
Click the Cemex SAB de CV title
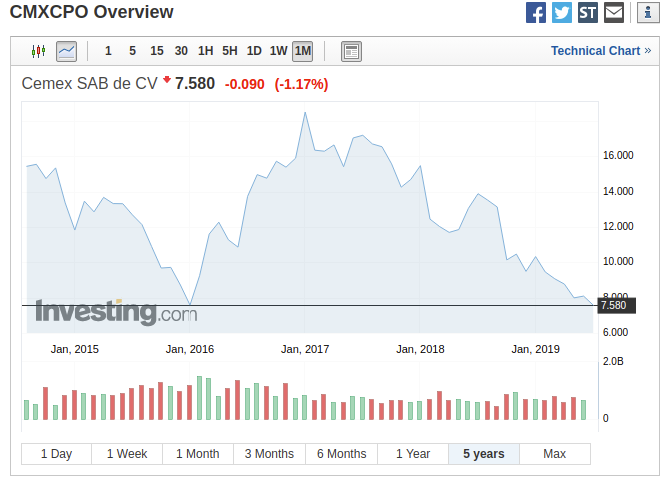(x=90, y=84)
